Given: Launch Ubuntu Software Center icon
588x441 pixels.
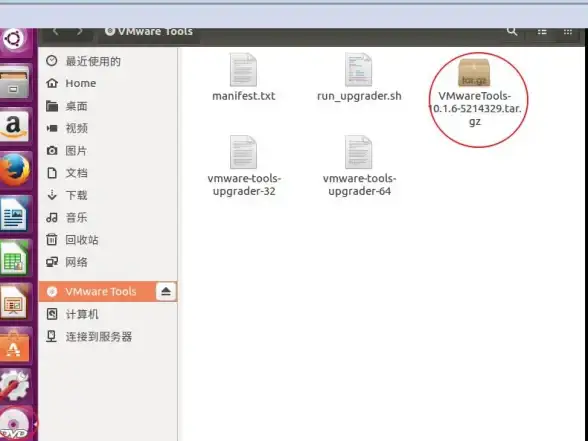Looking at the screenshot, I should tap(14, 346).
